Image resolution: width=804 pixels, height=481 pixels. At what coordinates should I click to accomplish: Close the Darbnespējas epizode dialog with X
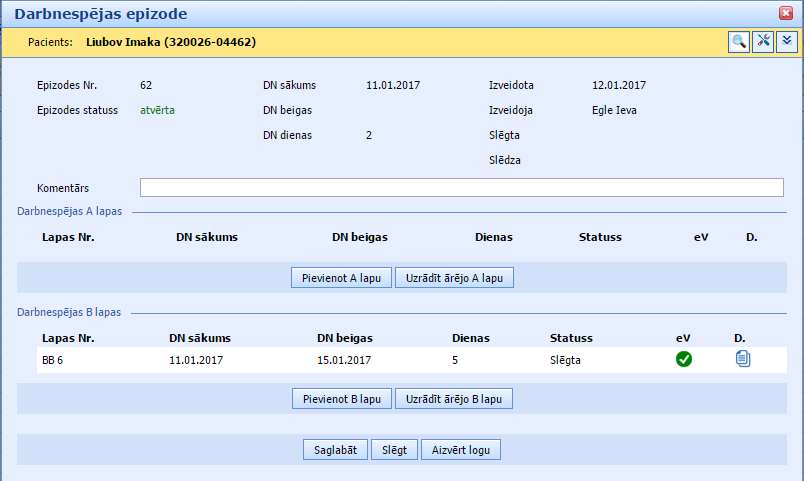[787, 13]
